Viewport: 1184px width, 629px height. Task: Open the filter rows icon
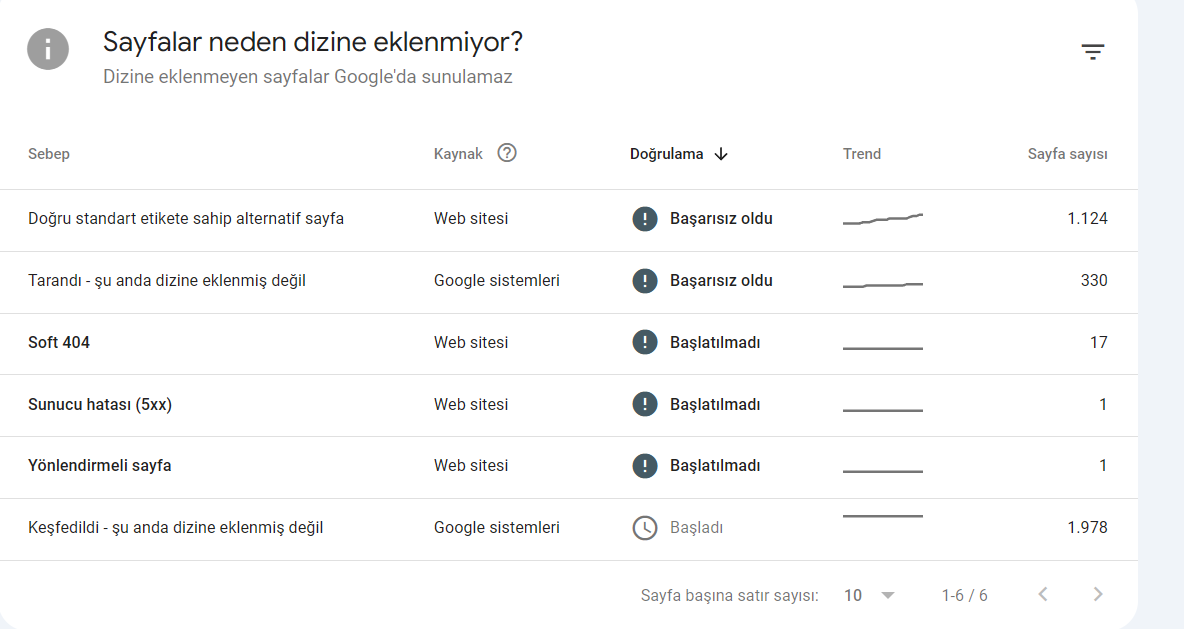coord(1092,52)
